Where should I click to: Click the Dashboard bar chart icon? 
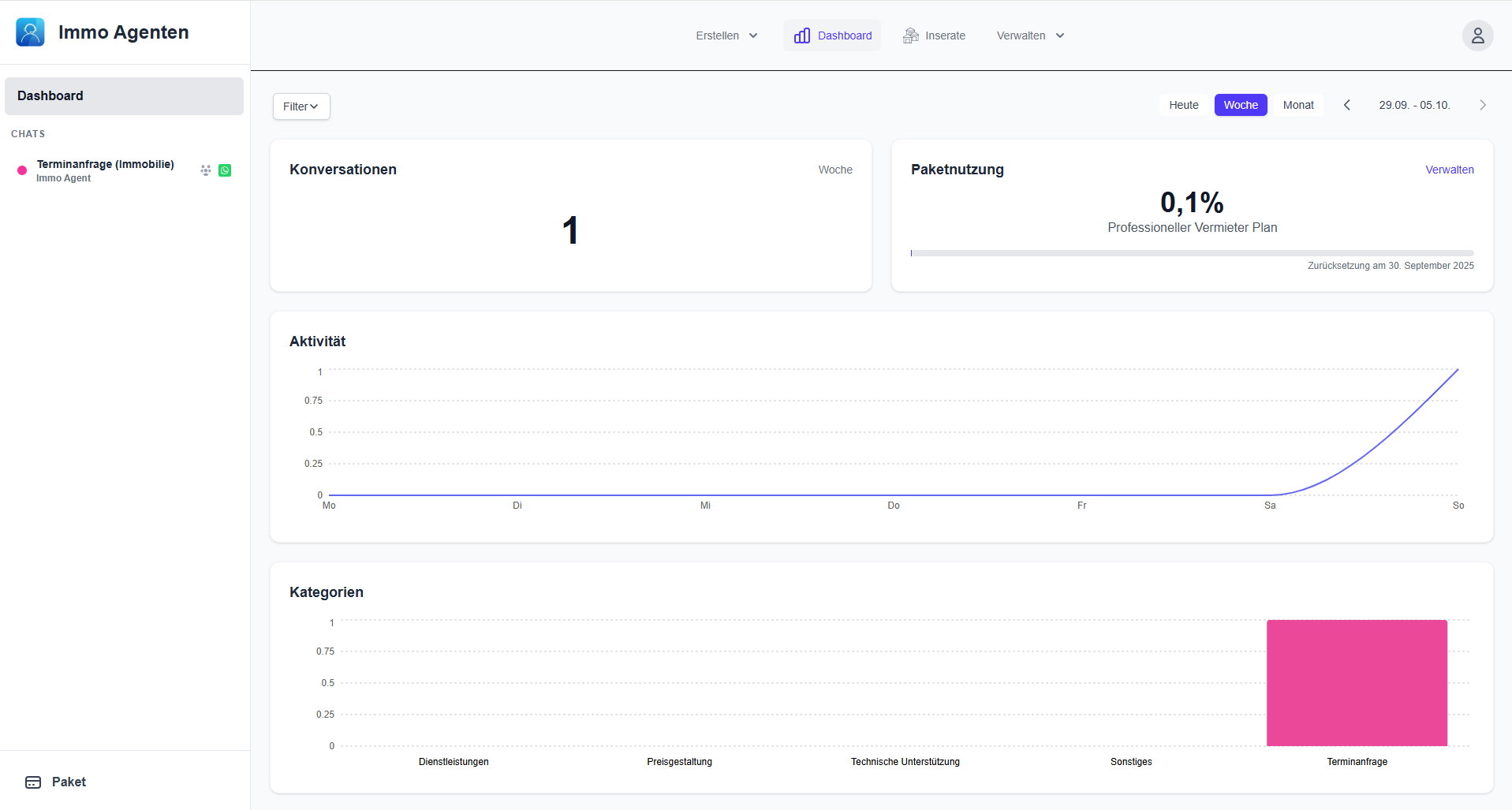pyautogui.click(x=802, y=35)
